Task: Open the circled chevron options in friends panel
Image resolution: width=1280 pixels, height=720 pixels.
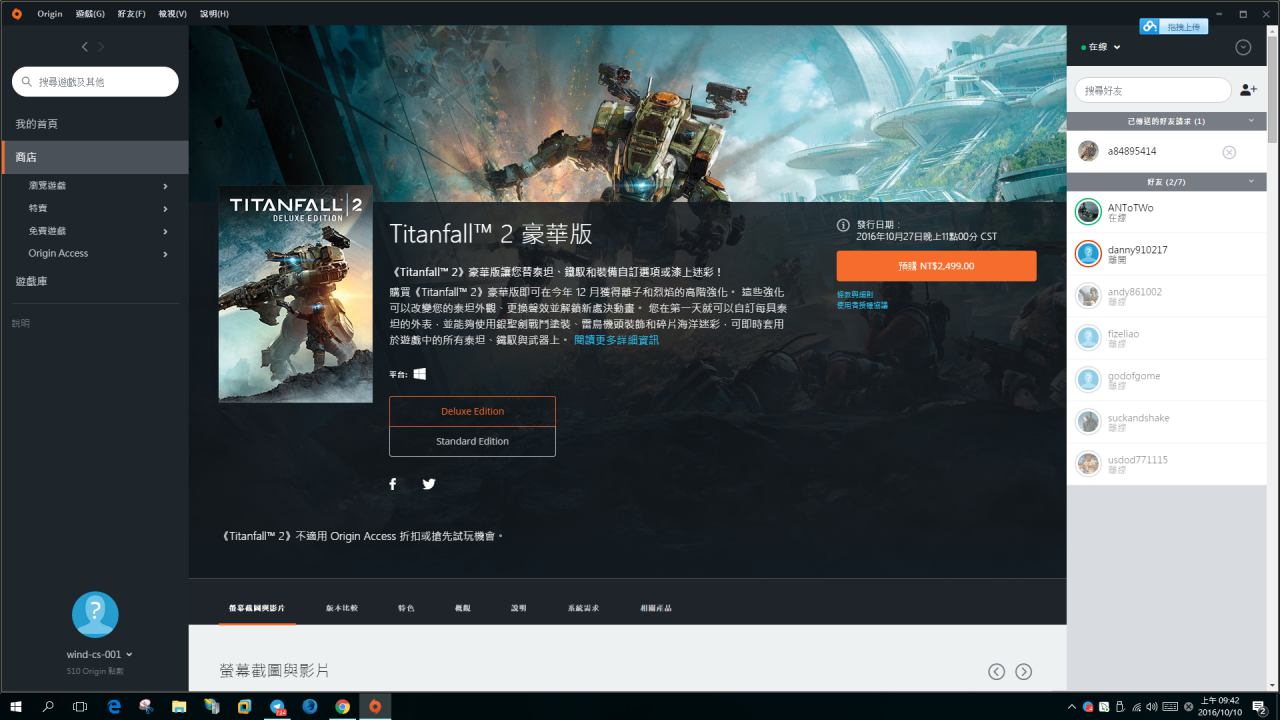Action: 1243,47
